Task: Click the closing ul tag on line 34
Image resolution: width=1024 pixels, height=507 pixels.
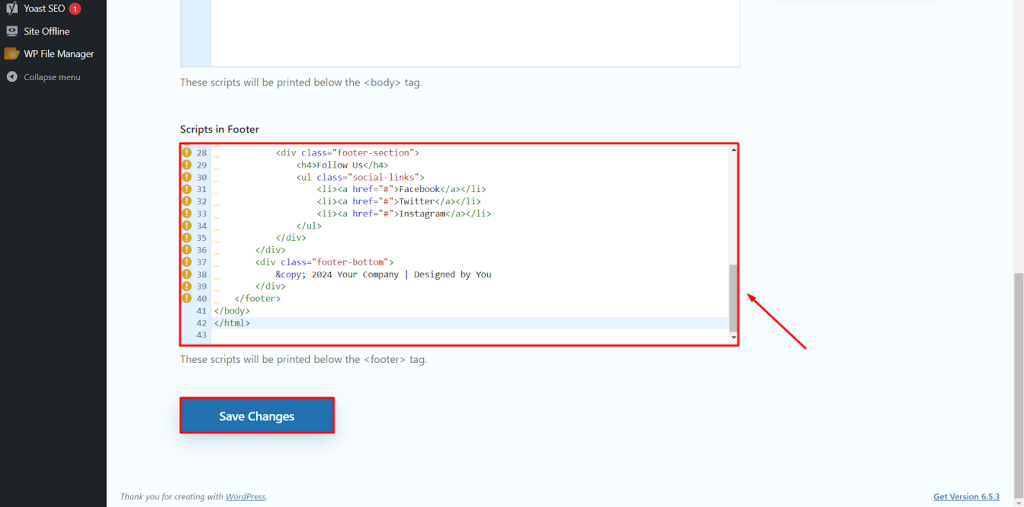Action: (x=309, y=226)
